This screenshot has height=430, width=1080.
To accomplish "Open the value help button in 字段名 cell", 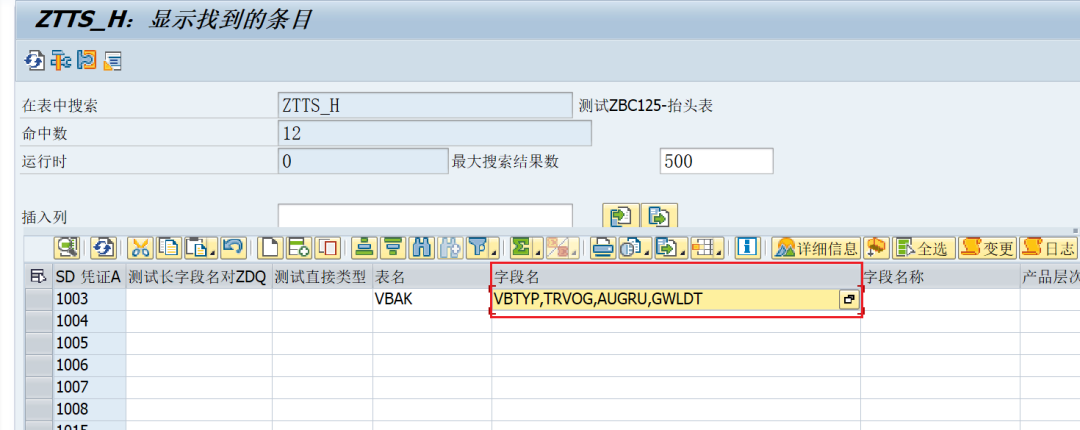I will pos(848,300).
